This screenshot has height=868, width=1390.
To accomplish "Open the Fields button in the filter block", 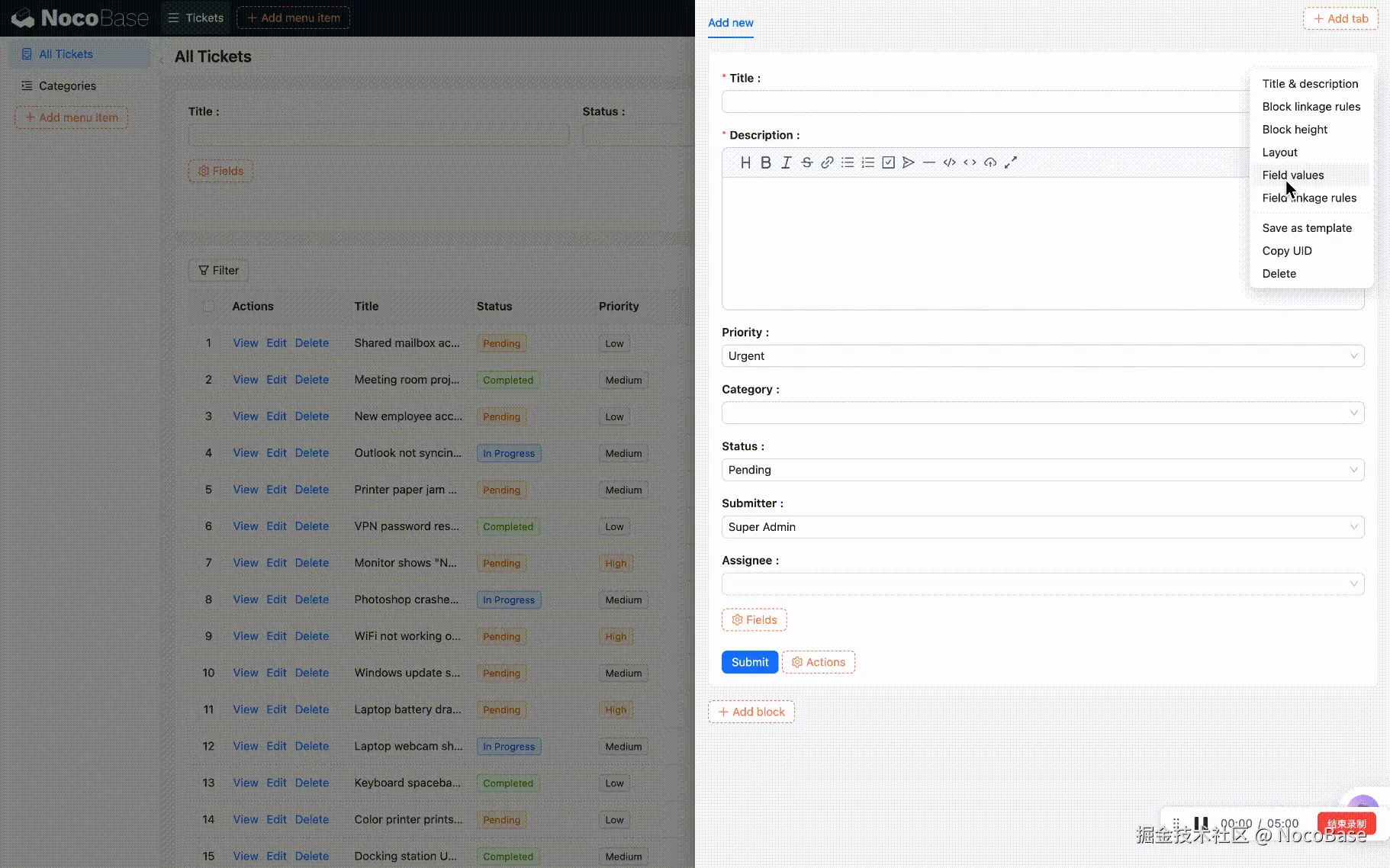I will pos(220,171).
